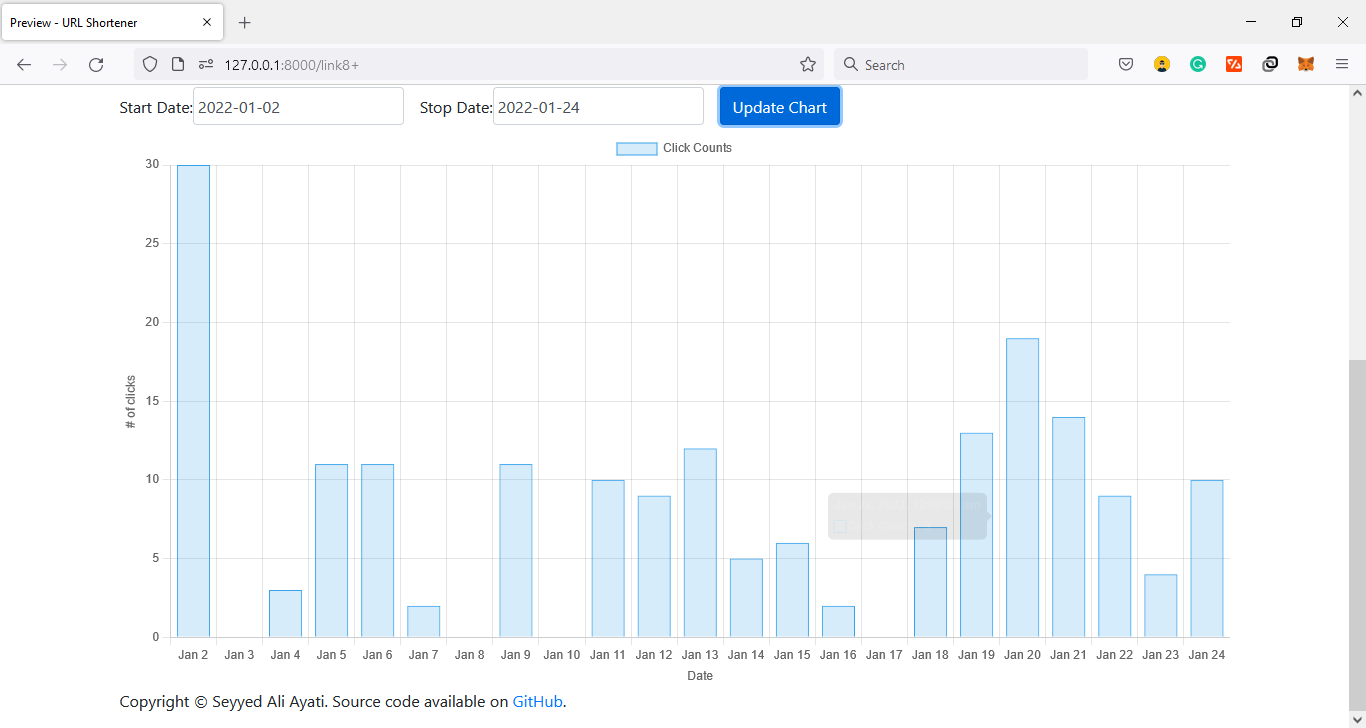Click the "Jan 17" axis label
Viewport: 1366px width, 728px height.
884,655
